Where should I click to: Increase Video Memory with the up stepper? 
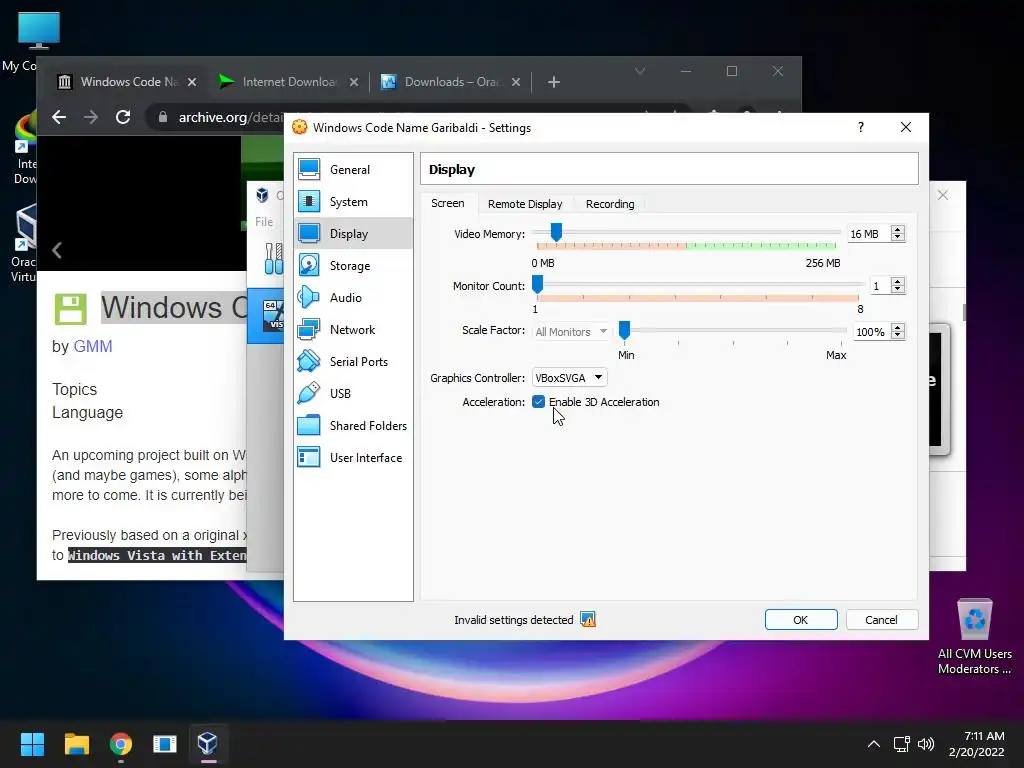coord(898,230)
